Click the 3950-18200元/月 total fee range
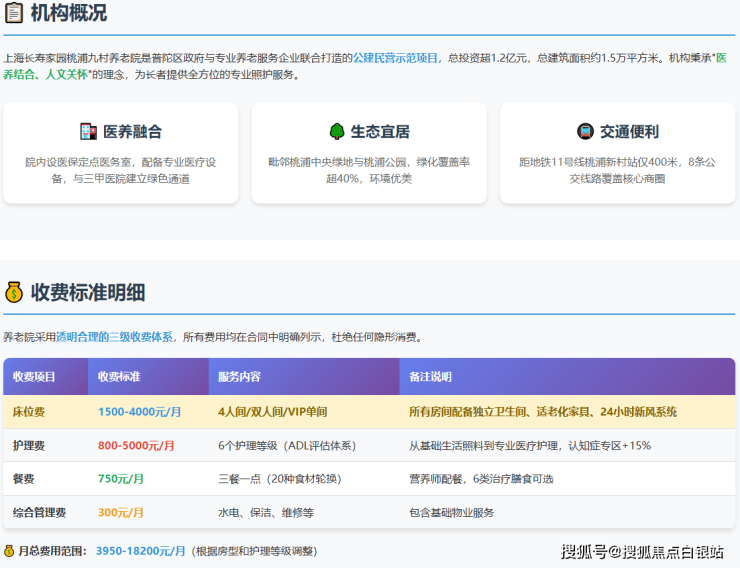 pyautogui.click(x=141, y=551)
